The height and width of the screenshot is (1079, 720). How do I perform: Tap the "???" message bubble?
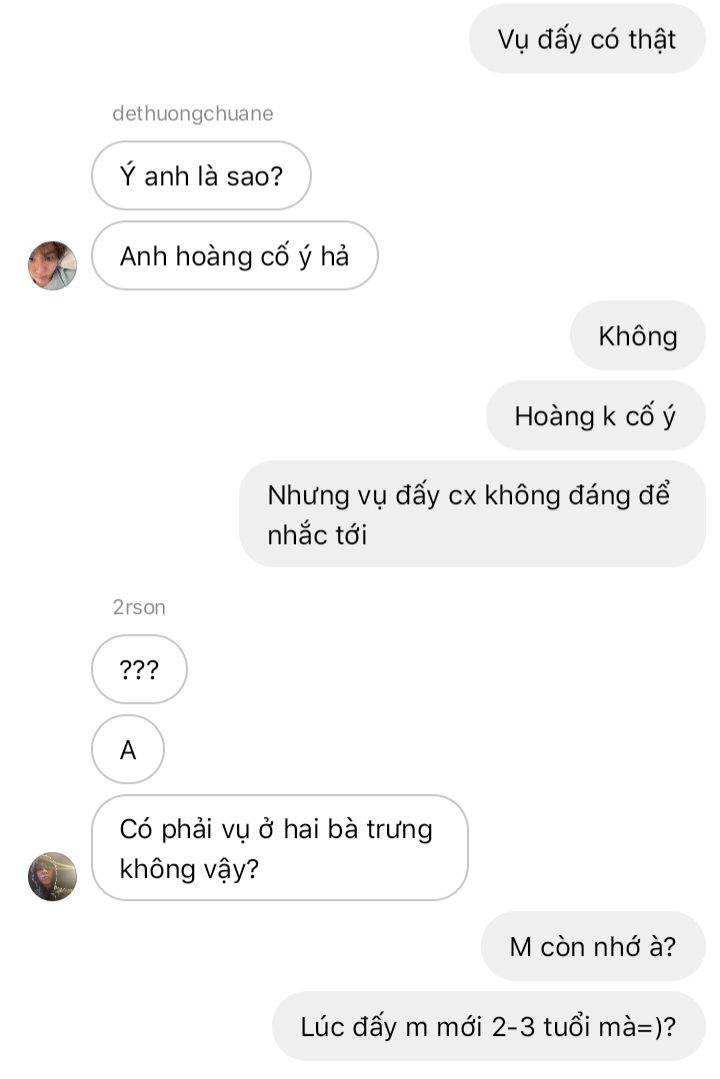coord(139,669)
